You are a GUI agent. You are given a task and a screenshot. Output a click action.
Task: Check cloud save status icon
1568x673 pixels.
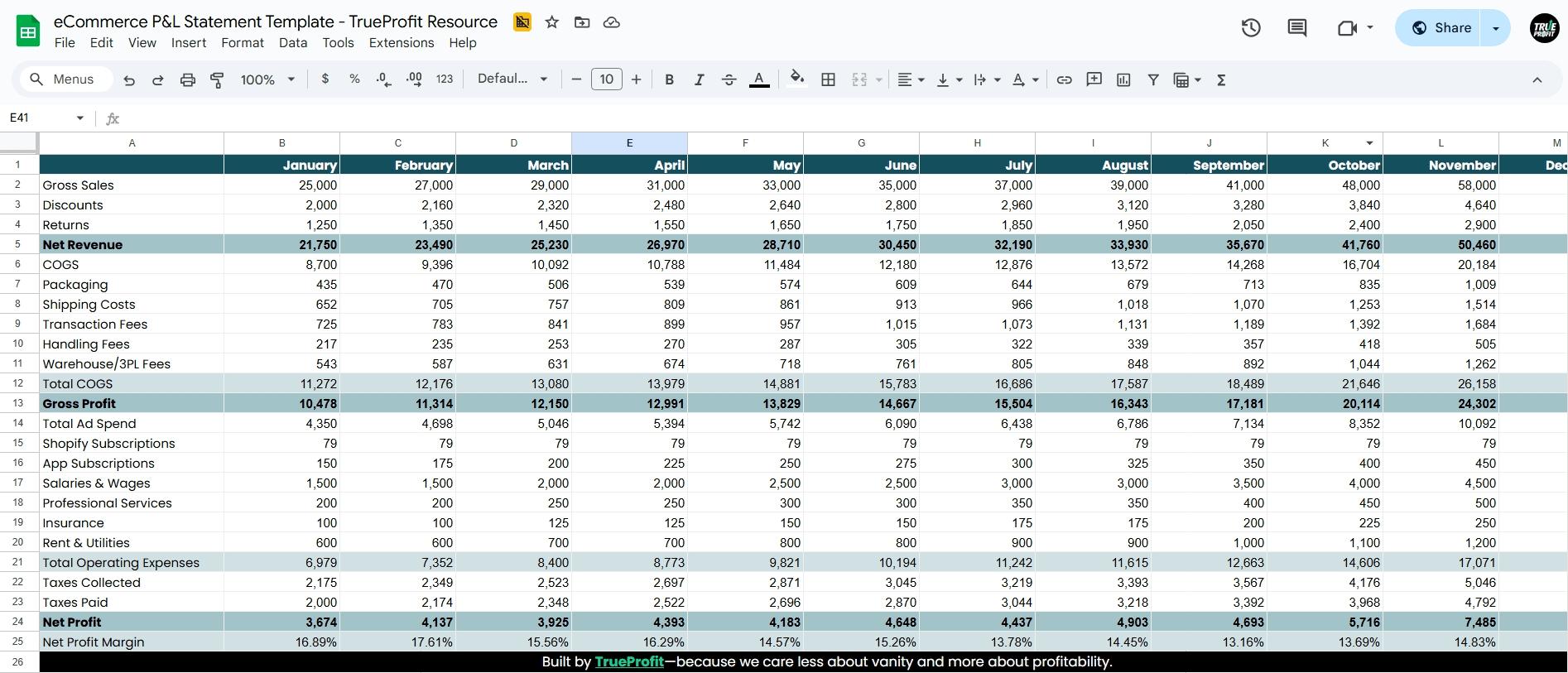[x=612, y=22]
